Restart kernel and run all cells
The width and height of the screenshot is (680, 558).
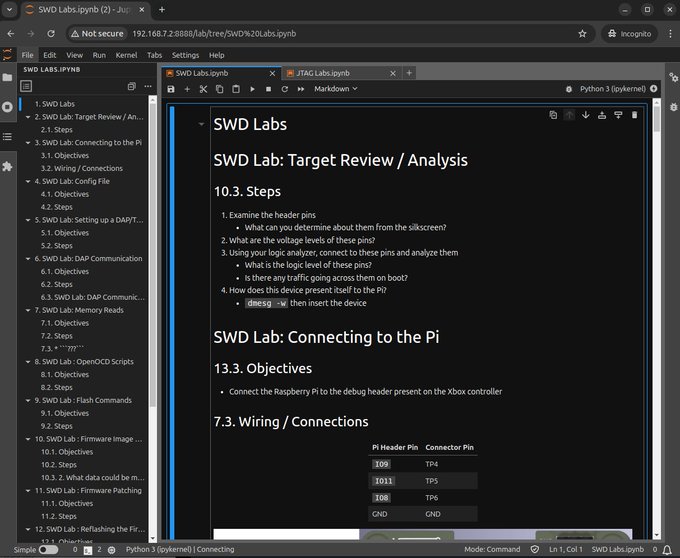(301, 89)
